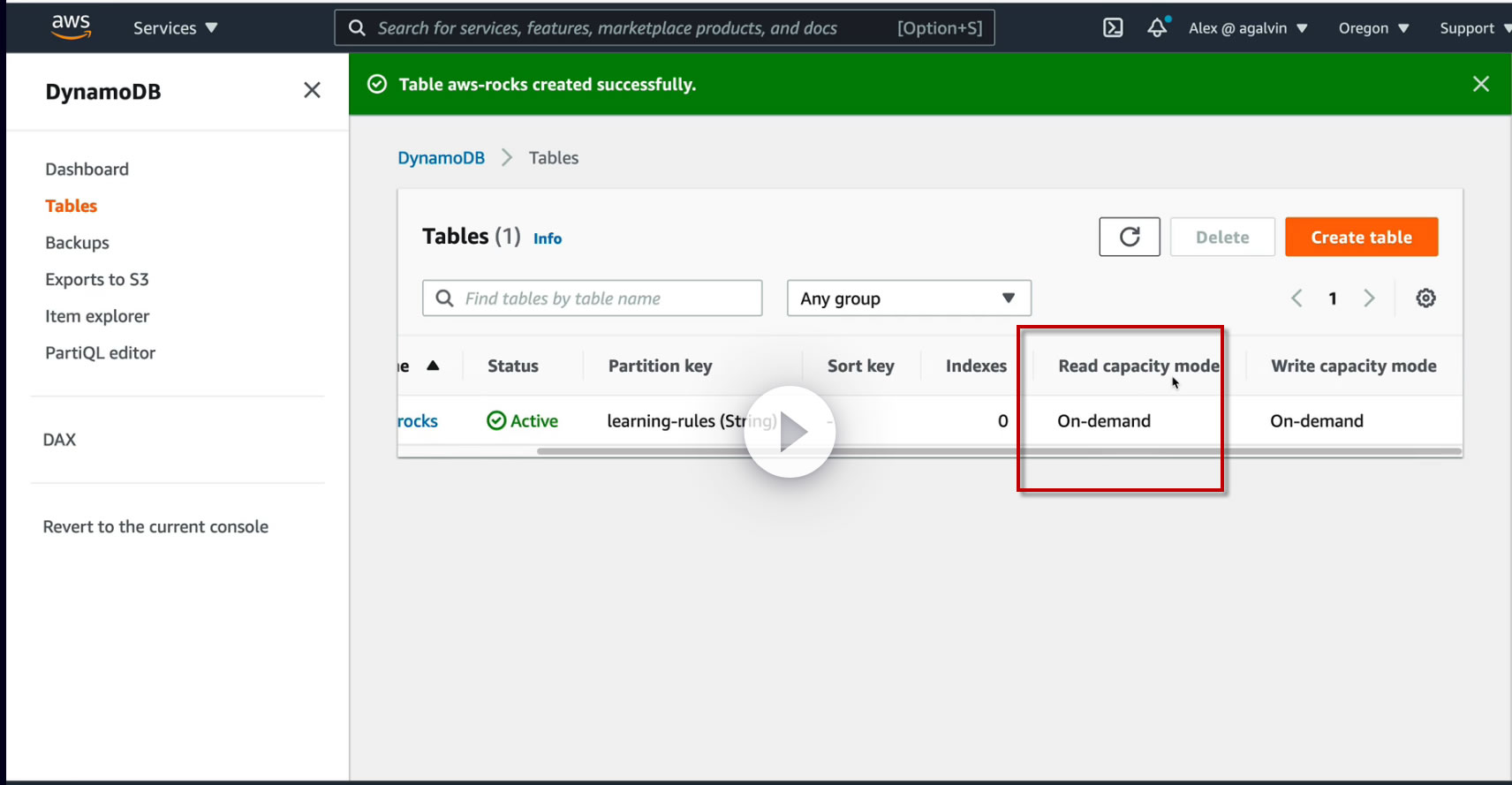The image size is (1512, 785).
Task: Open the Alex @ agalvin account menu
Action: (1248, 28)
